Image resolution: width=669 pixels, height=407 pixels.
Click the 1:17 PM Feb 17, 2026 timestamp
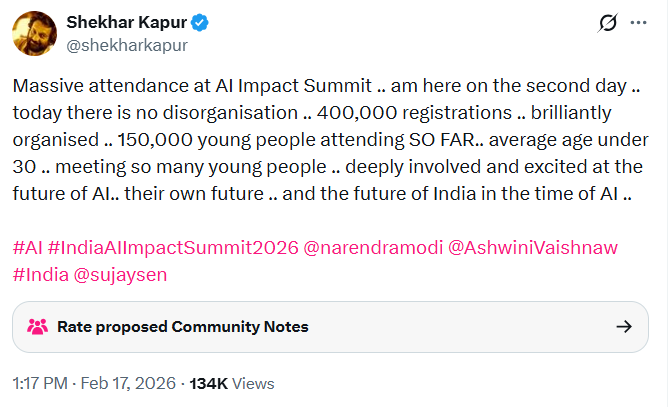94,383
